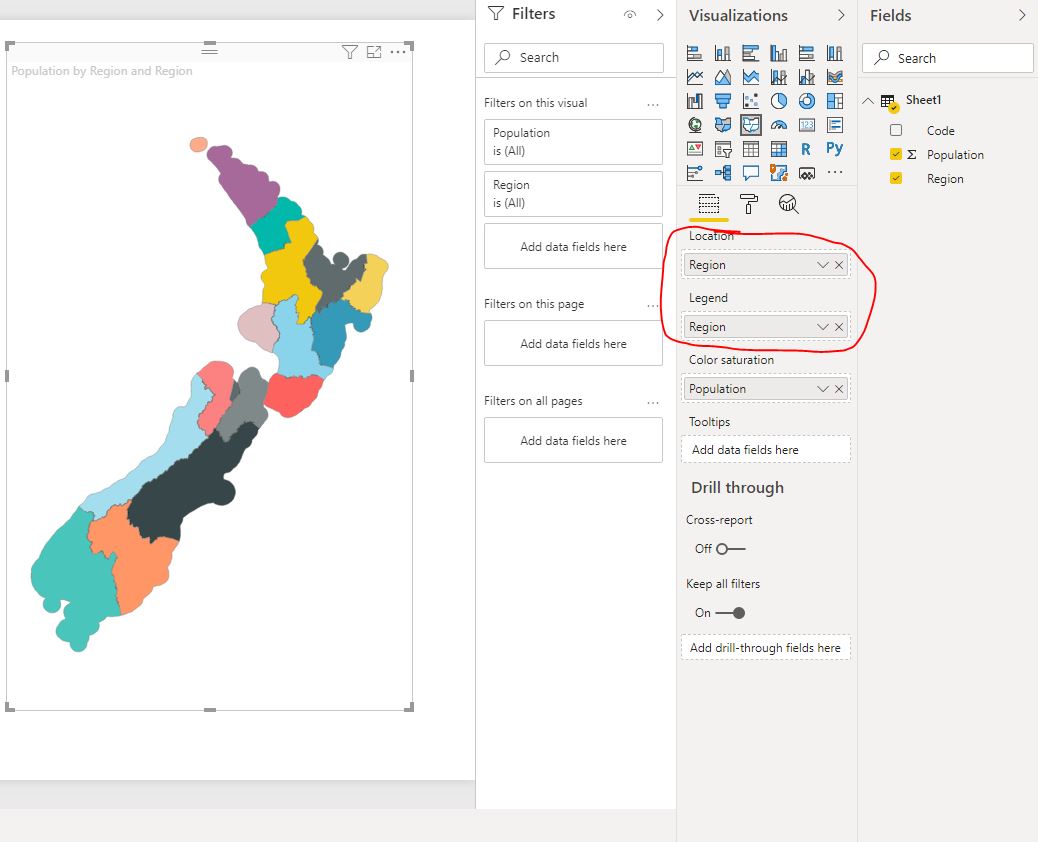Choose the Treemap visual
The image size is (1038, 842).
835,101
